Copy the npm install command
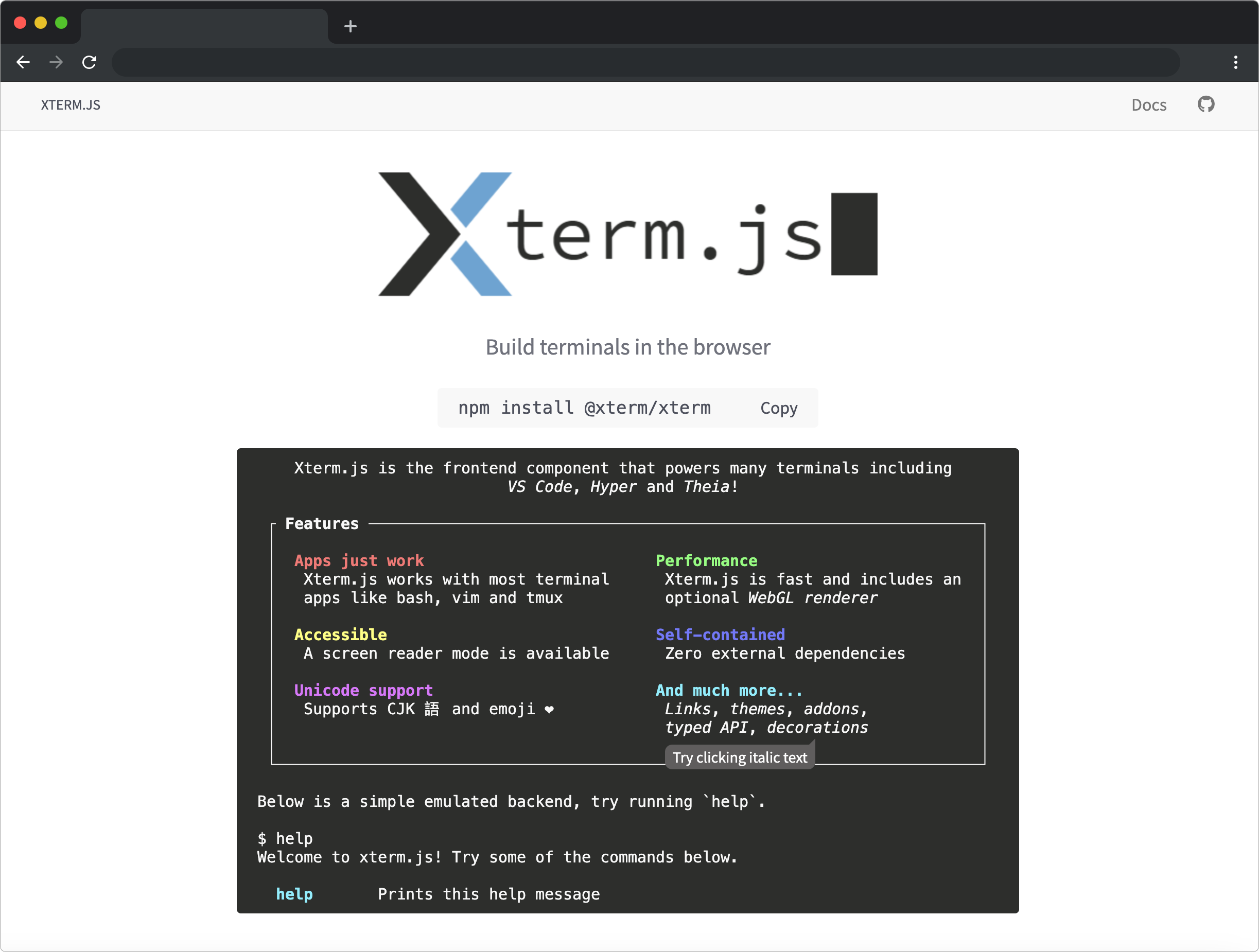1259x952 pixels. point(779,408)
